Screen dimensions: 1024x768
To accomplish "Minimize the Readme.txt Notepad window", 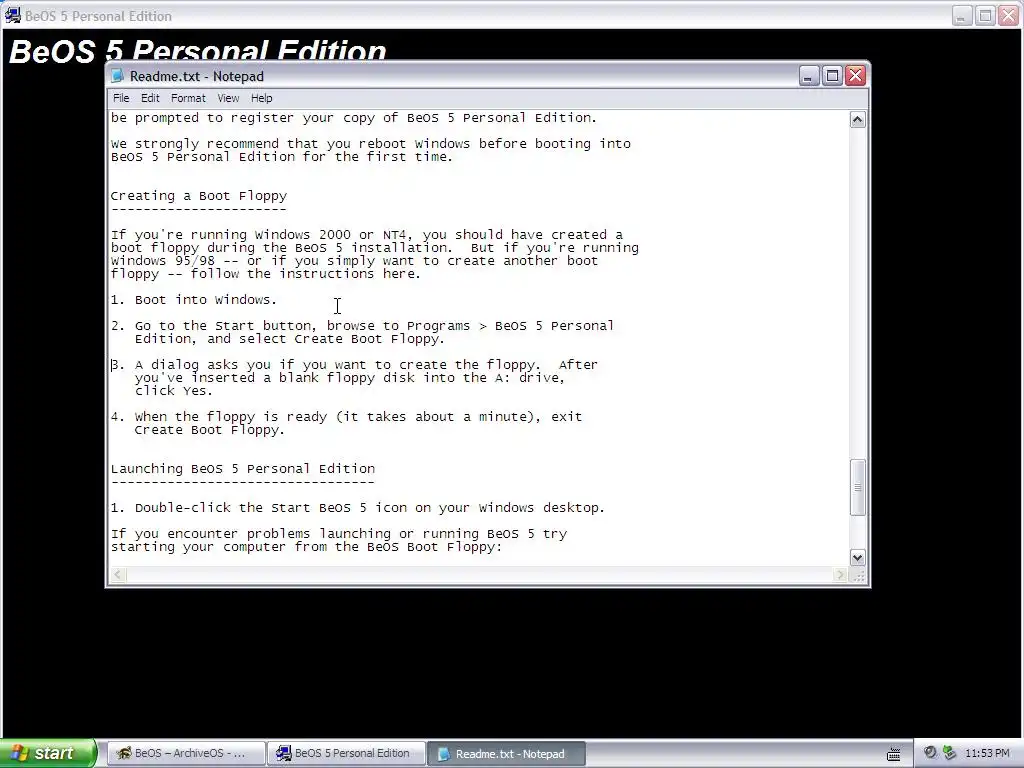I will [x=809, y=76].
